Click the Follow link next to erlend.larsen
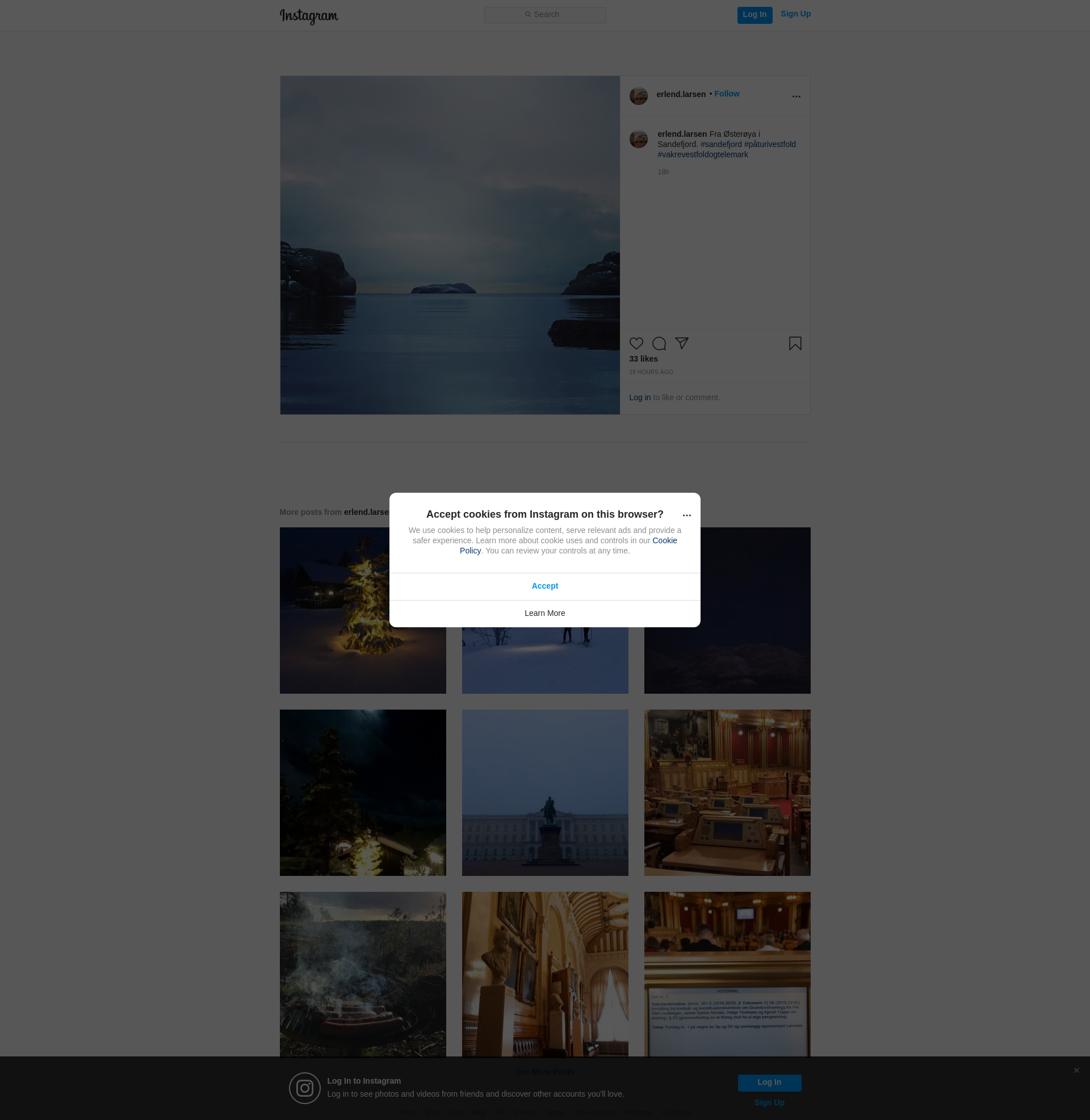Viewport: 1090px width, 1120px height. [x=727, y=94]
